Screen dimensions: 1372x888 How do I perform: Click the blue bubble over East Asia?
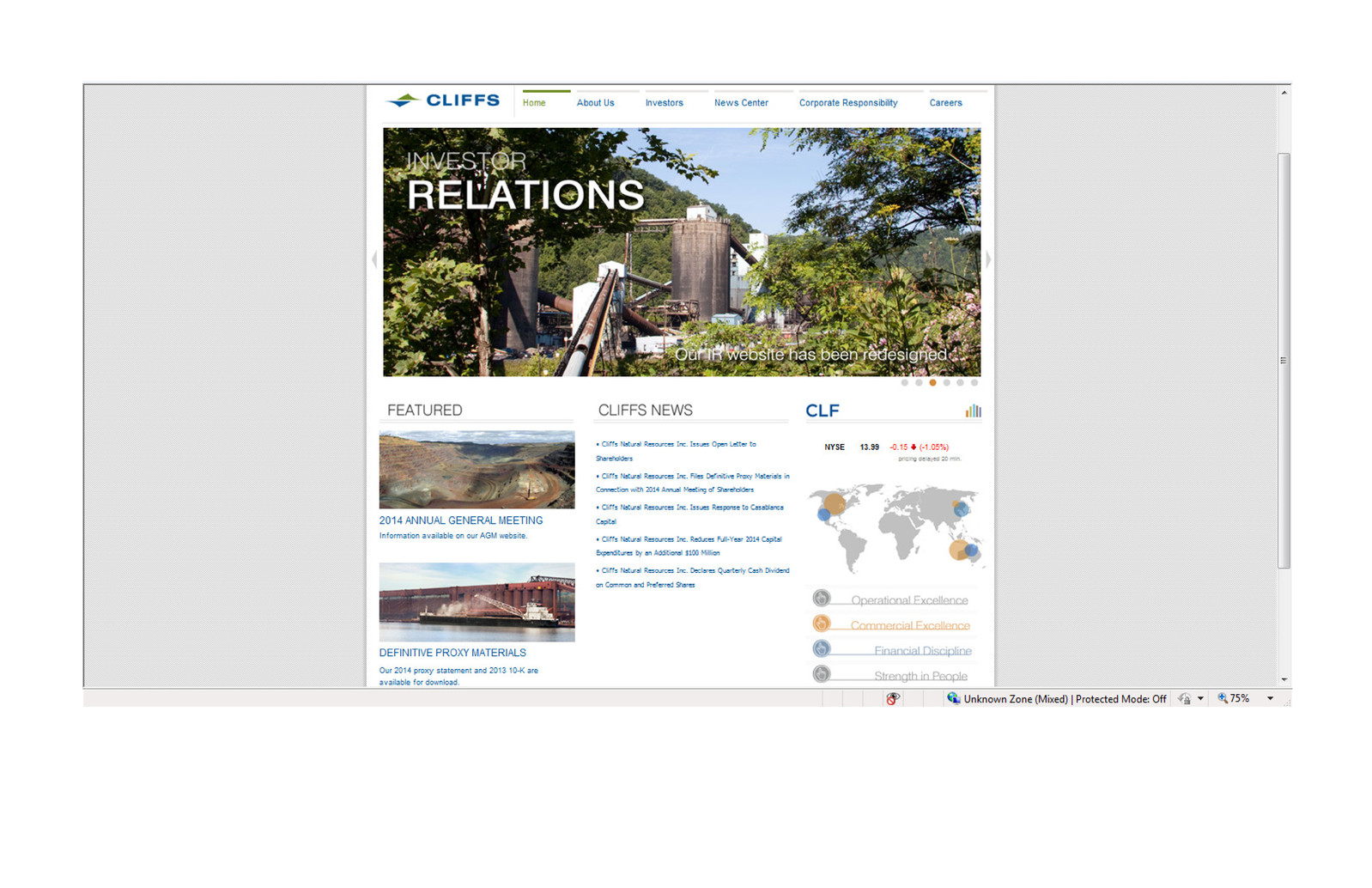pos(962,509)
